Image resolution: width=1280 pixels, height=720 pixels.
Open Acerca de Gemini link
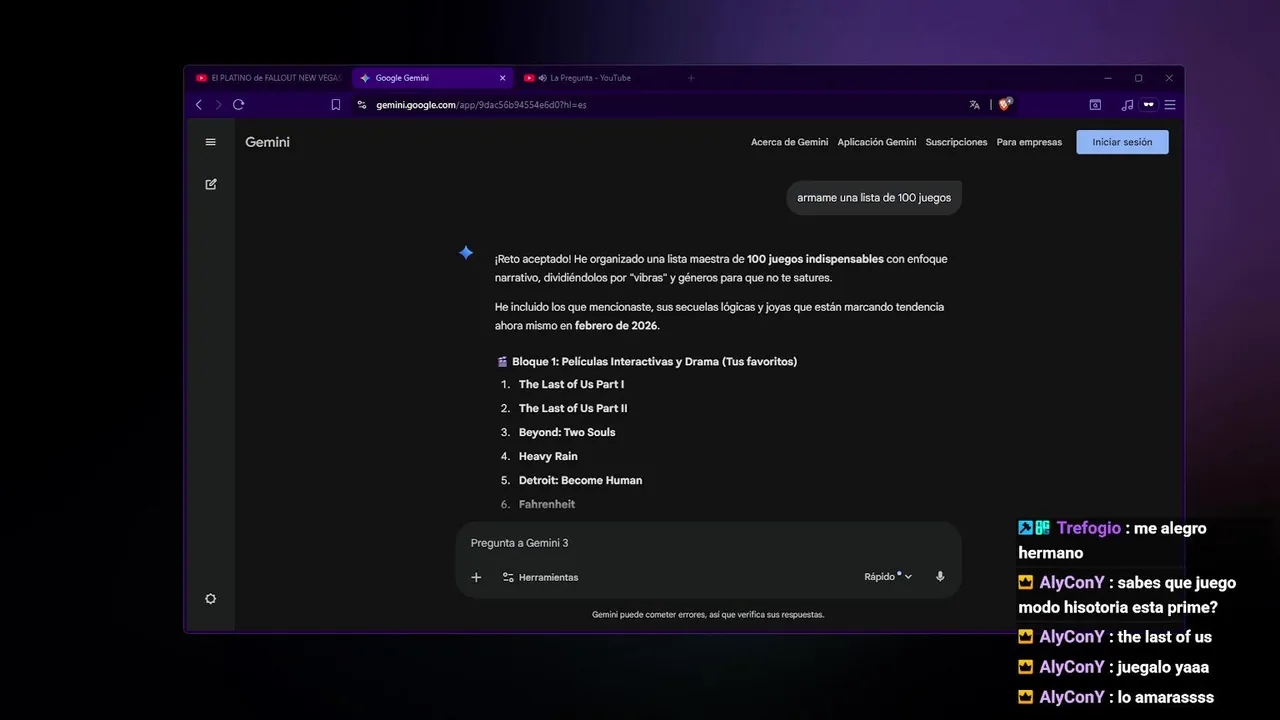click(789, 142)
